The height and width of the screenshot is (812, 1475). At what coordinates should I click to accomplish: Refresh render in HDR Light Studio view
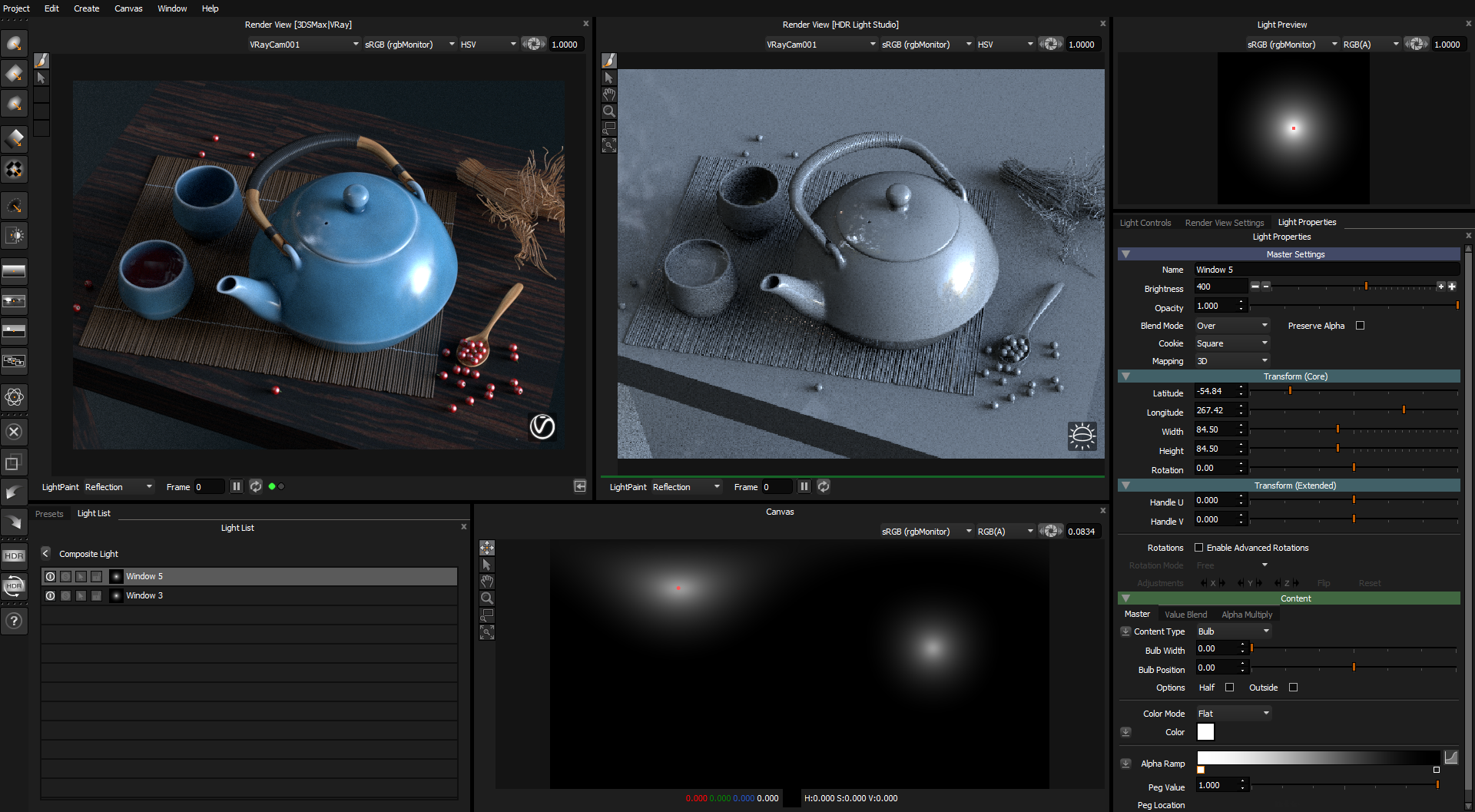[824, 486]
